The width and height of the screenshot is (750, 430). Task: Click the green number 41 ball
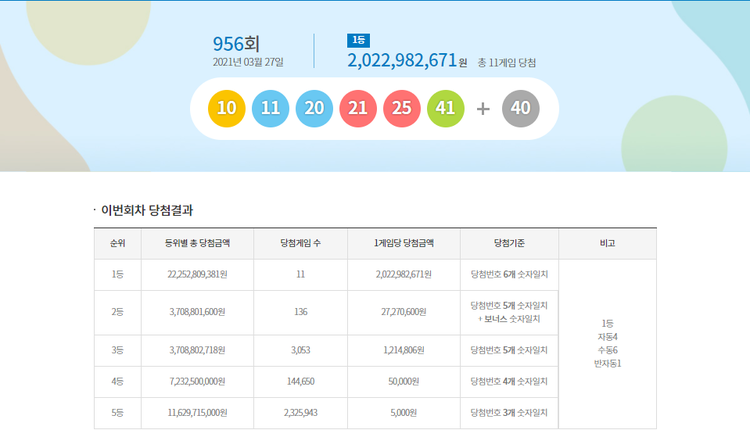click(445, 109)
